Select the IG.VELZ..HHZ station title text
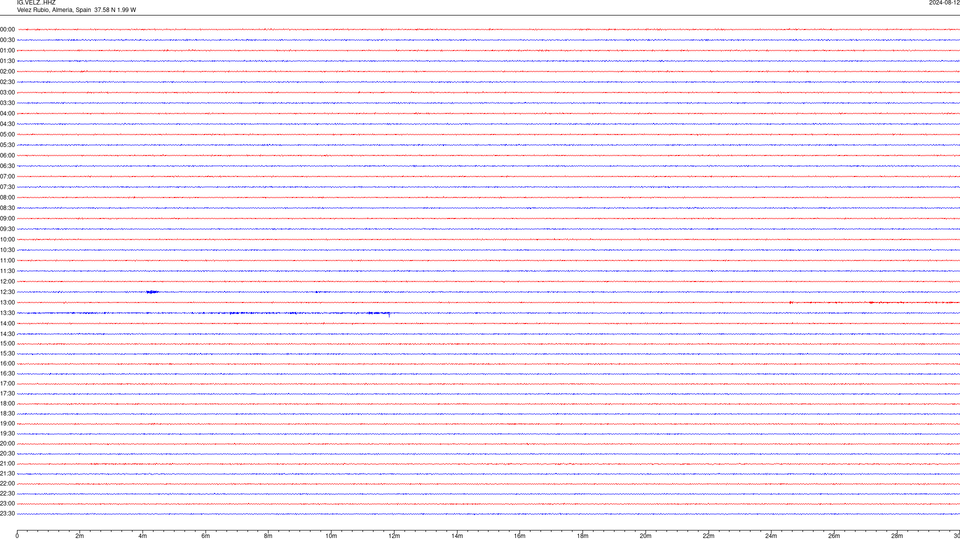The height and width of the screenshot is (540, 960). 36,2
